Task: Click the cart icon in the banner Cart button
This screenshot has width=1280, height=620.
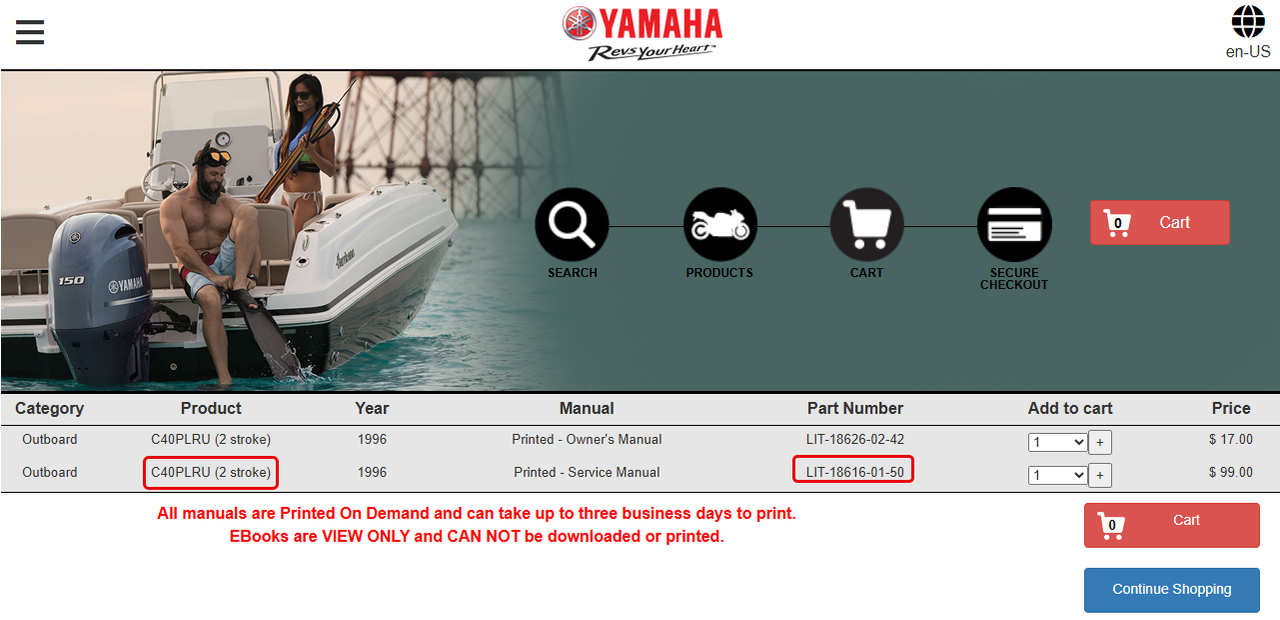Action: click(x=1117, y=222)
